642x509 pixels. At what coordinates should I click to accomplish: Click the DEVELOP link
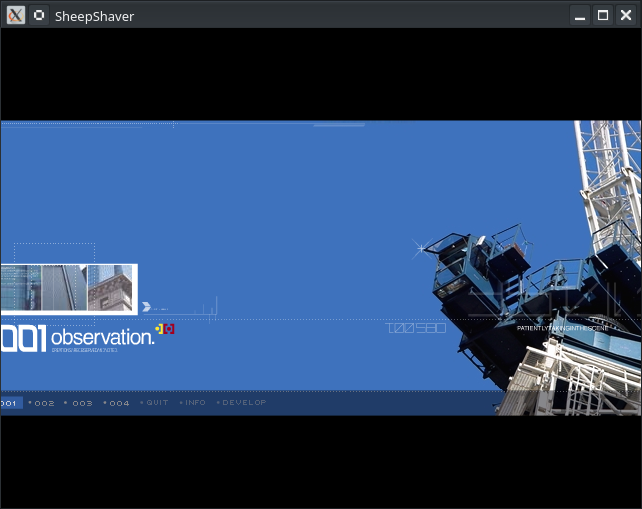pyautogui.click(x=244, y=403)
